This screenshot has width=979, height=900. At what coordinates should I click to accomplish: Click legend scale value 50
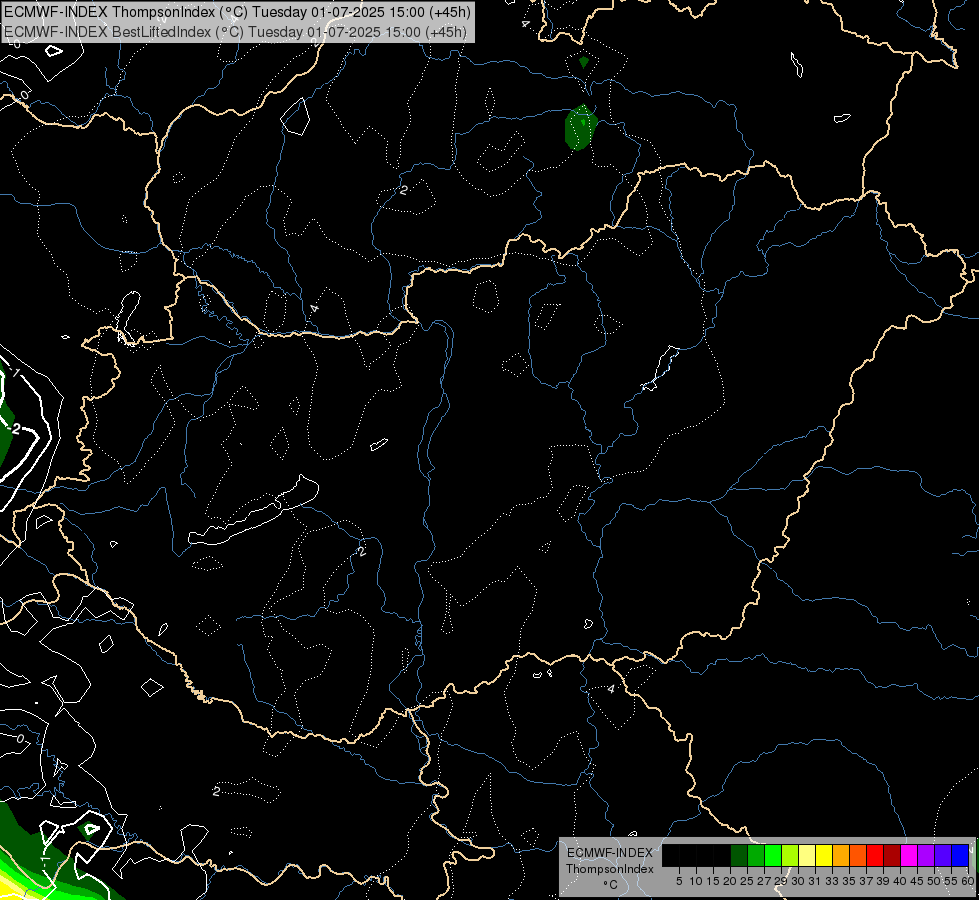point(934,881)
